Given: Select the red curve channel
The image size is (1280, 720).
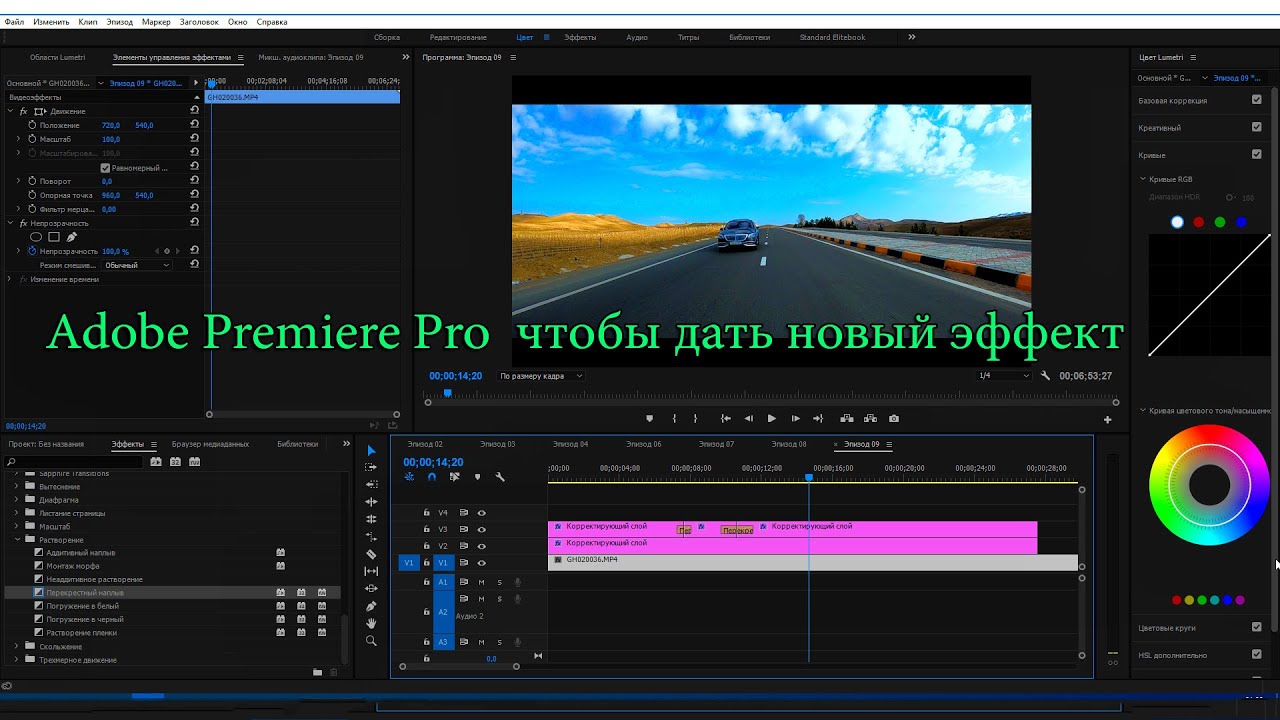Looking at the screenshot, I should coord(1198,222).
